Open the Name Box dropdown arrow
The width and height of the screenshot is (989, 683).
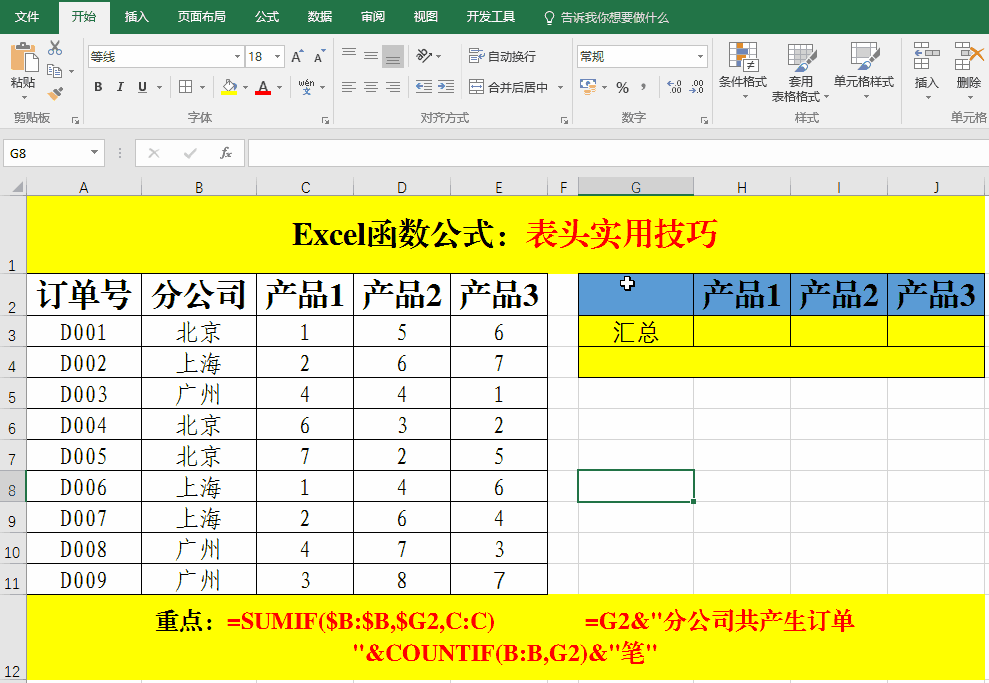tap(95, 153)
